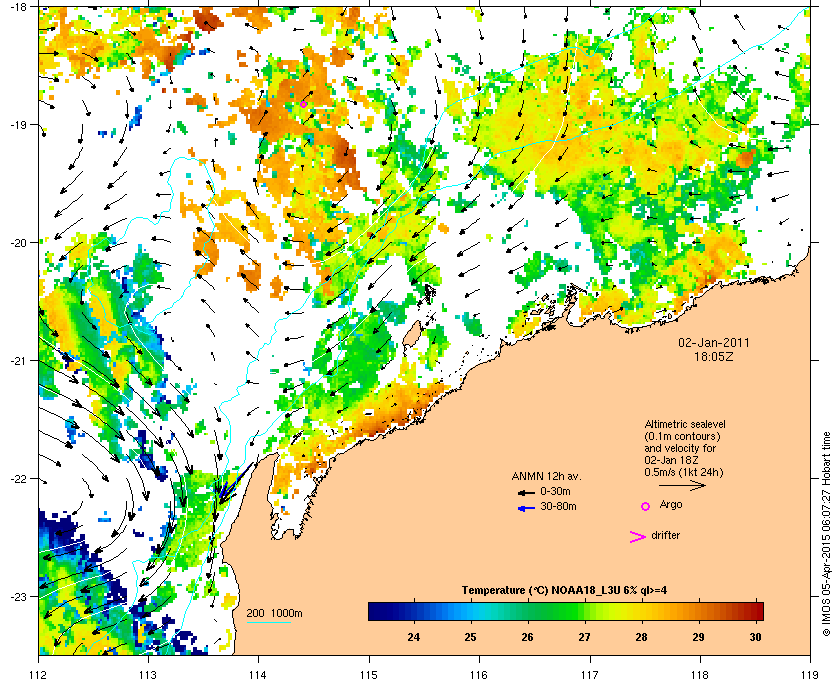
Task: Click the latitude axis label -22
Action: [19, 479]
